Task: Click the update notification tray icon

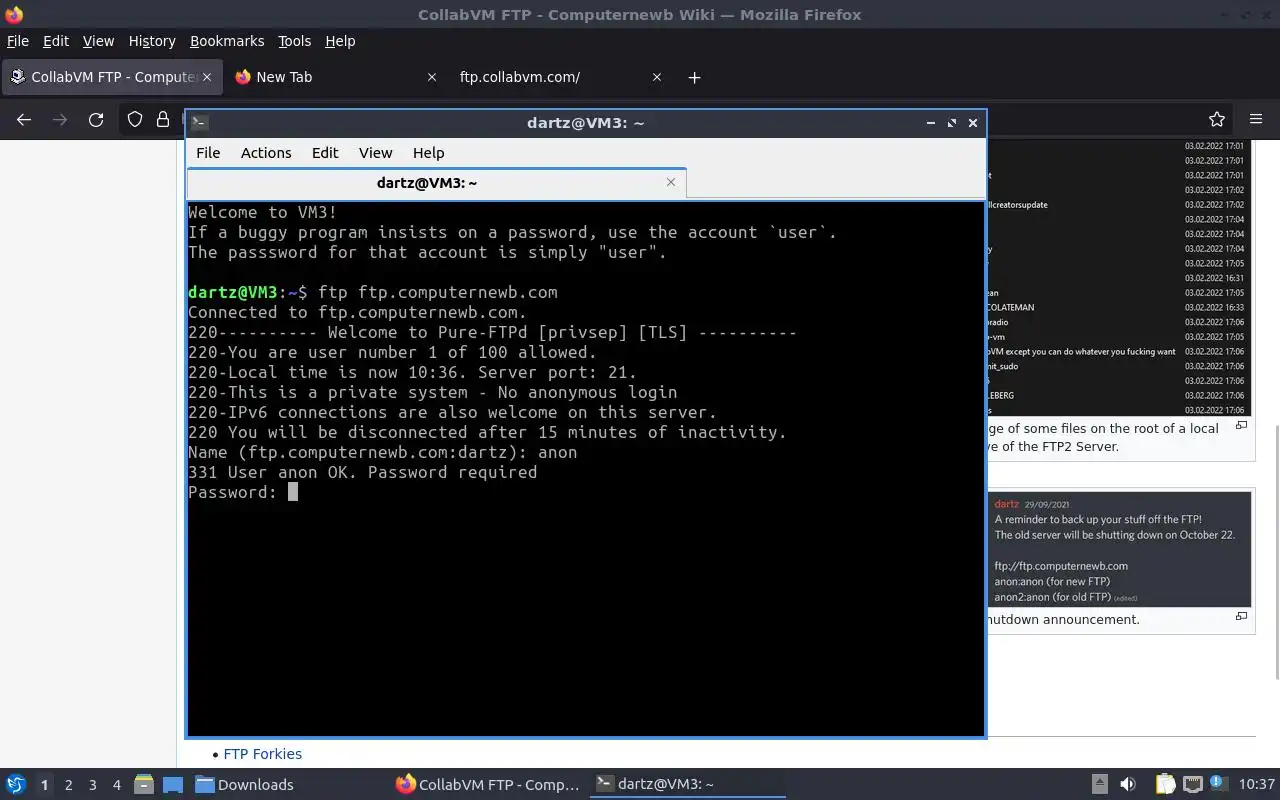Action: pos(1219,785)
